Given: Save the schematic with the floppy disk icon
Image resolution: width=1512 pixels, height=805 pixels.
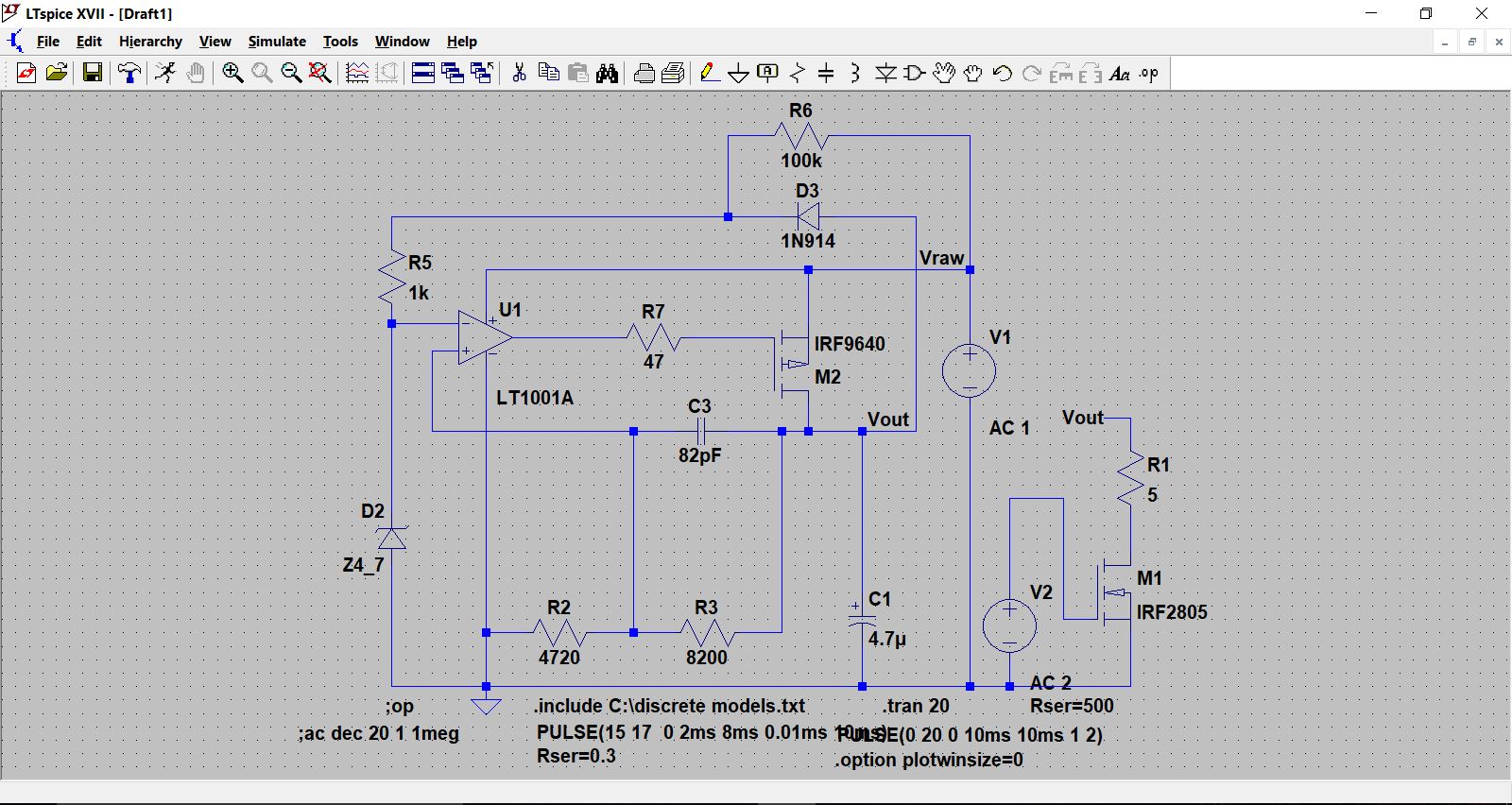Looking at the screenshot, I should (93, 73).
